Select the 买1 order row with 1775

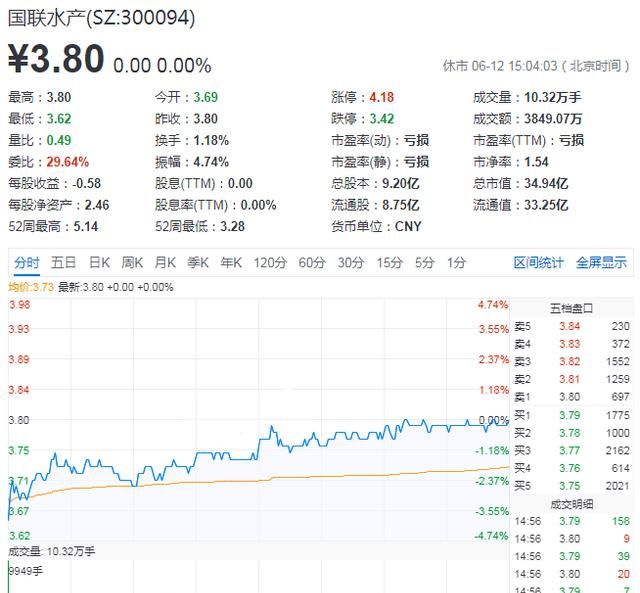coord(571,415)
